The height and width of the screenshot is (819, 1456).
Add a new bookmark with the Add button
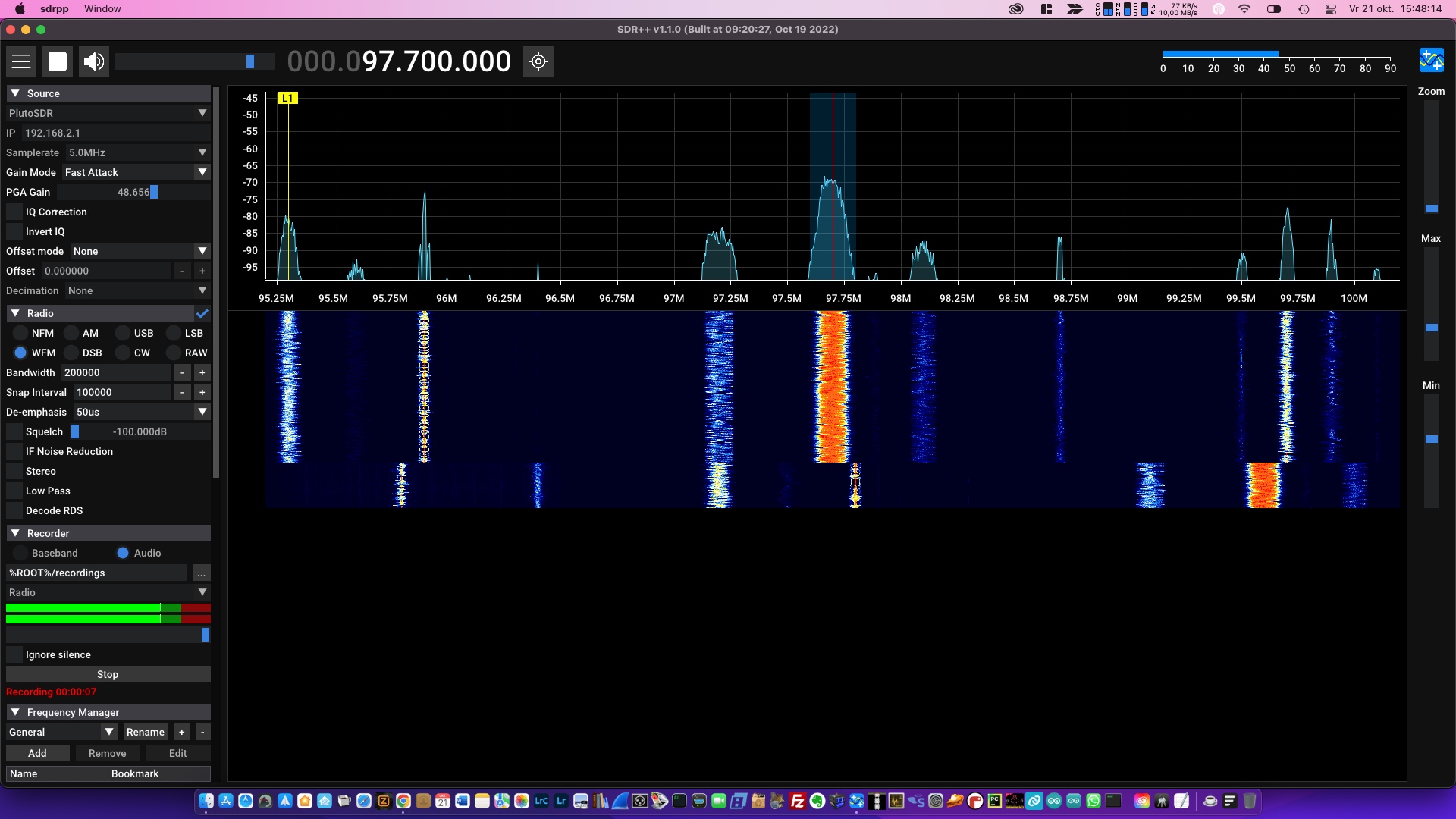pos(37,752)
